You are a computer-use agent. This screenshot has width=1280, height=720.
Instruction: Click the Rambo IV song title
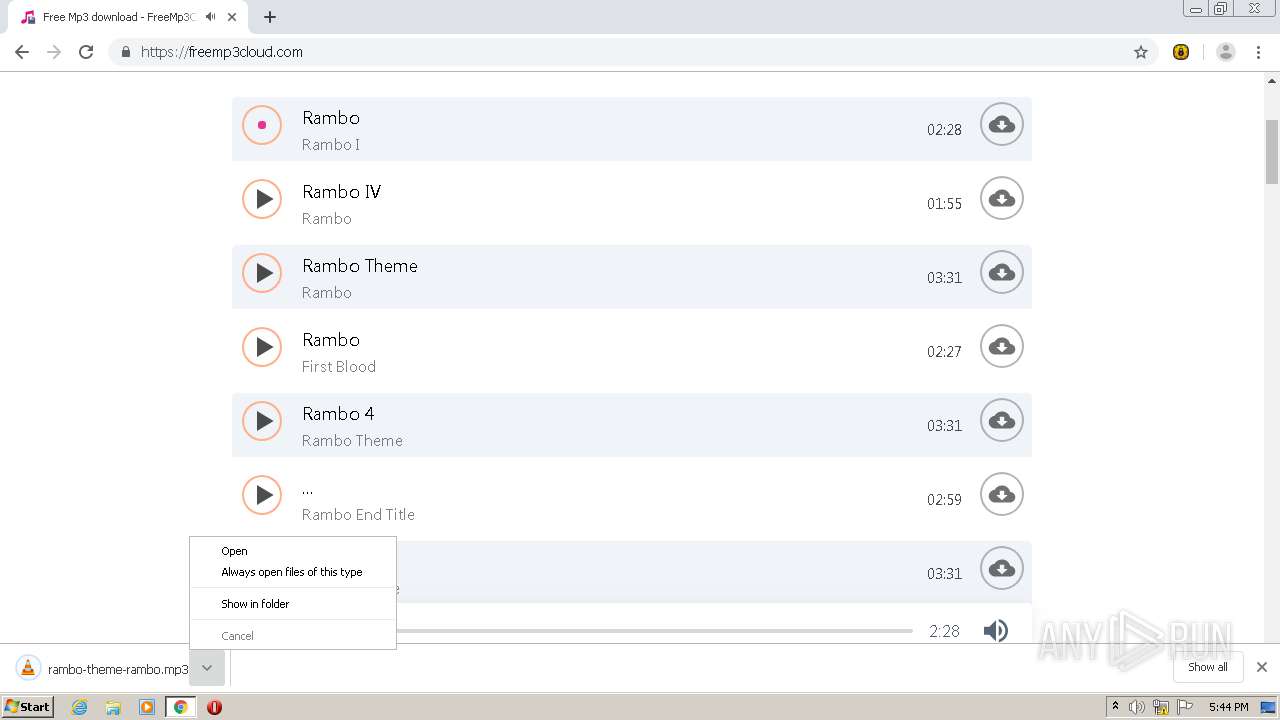[341, 192]
